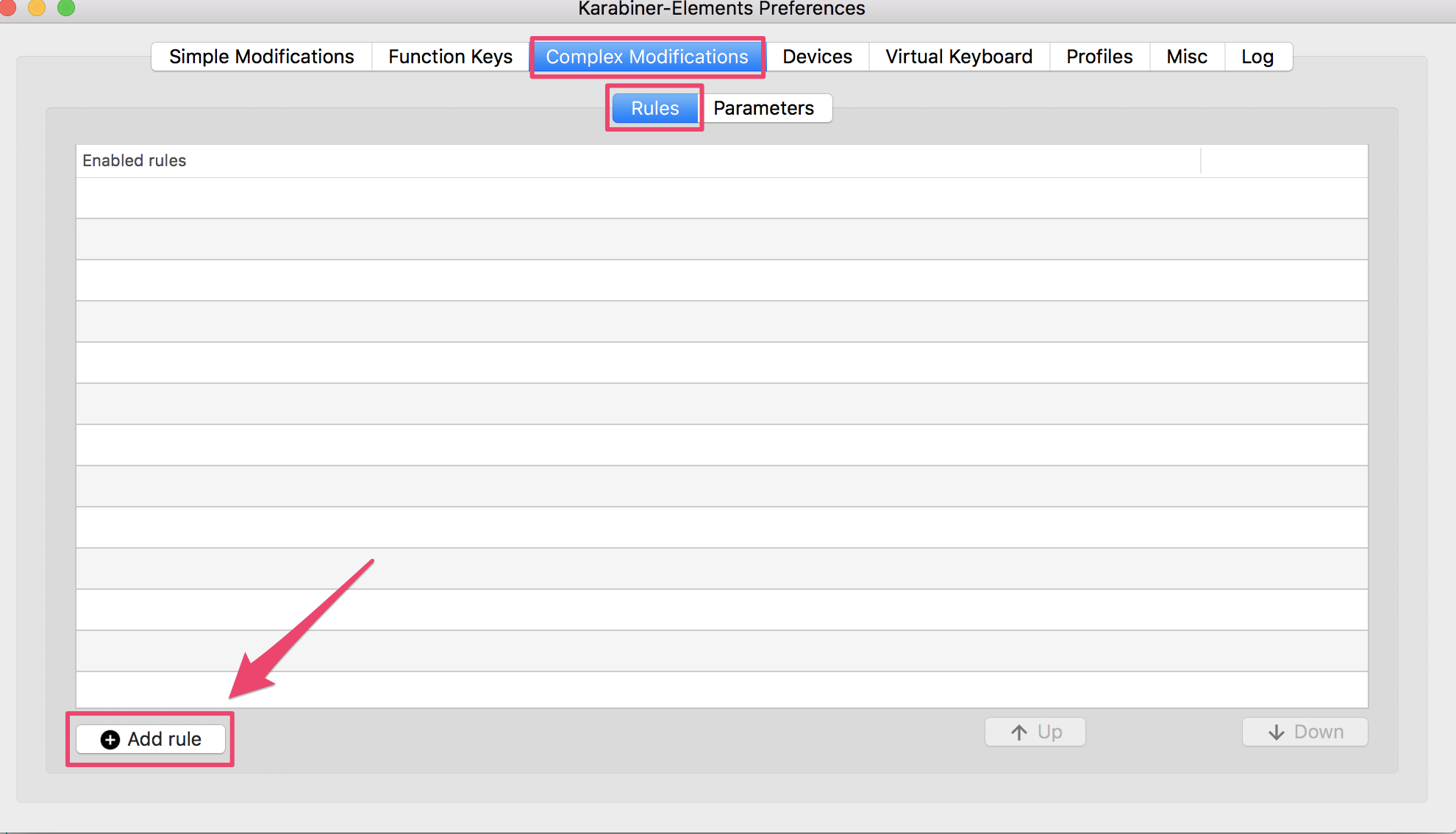This screenshot has width=1456, height=834.
Task: Open the Devices tab
Action: [x=817, y=57]
